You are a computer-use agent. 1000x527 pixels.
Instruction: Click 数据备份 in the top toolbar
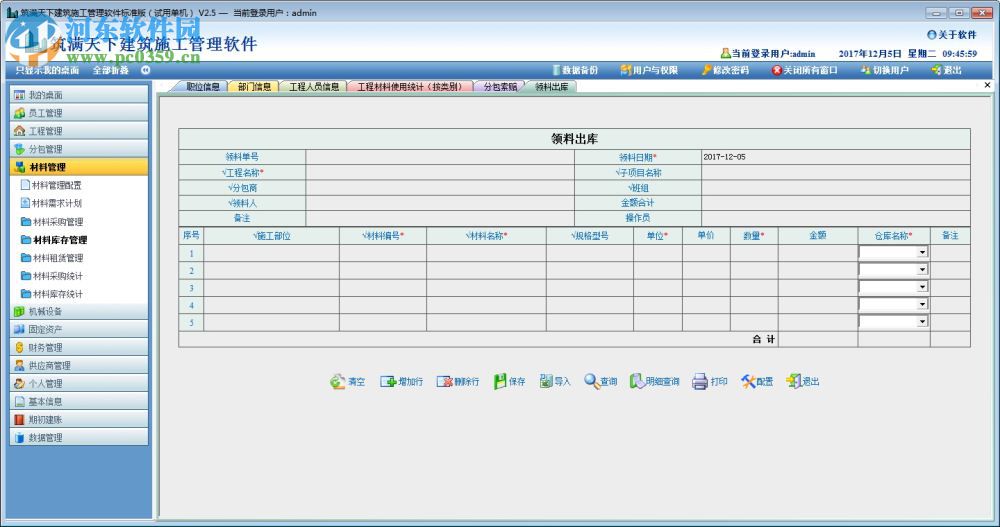pos(575,70)
